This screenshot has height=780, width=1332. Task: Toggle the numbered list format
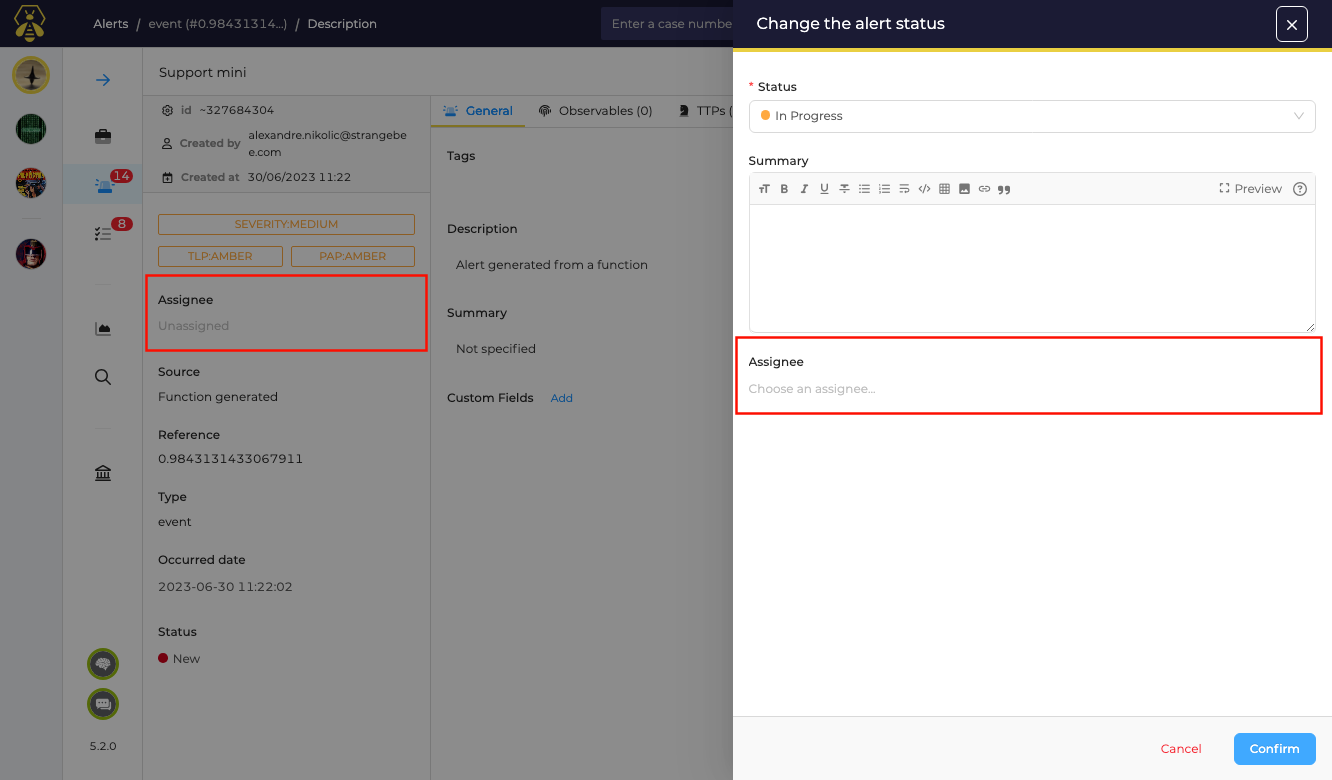[884, 189]
